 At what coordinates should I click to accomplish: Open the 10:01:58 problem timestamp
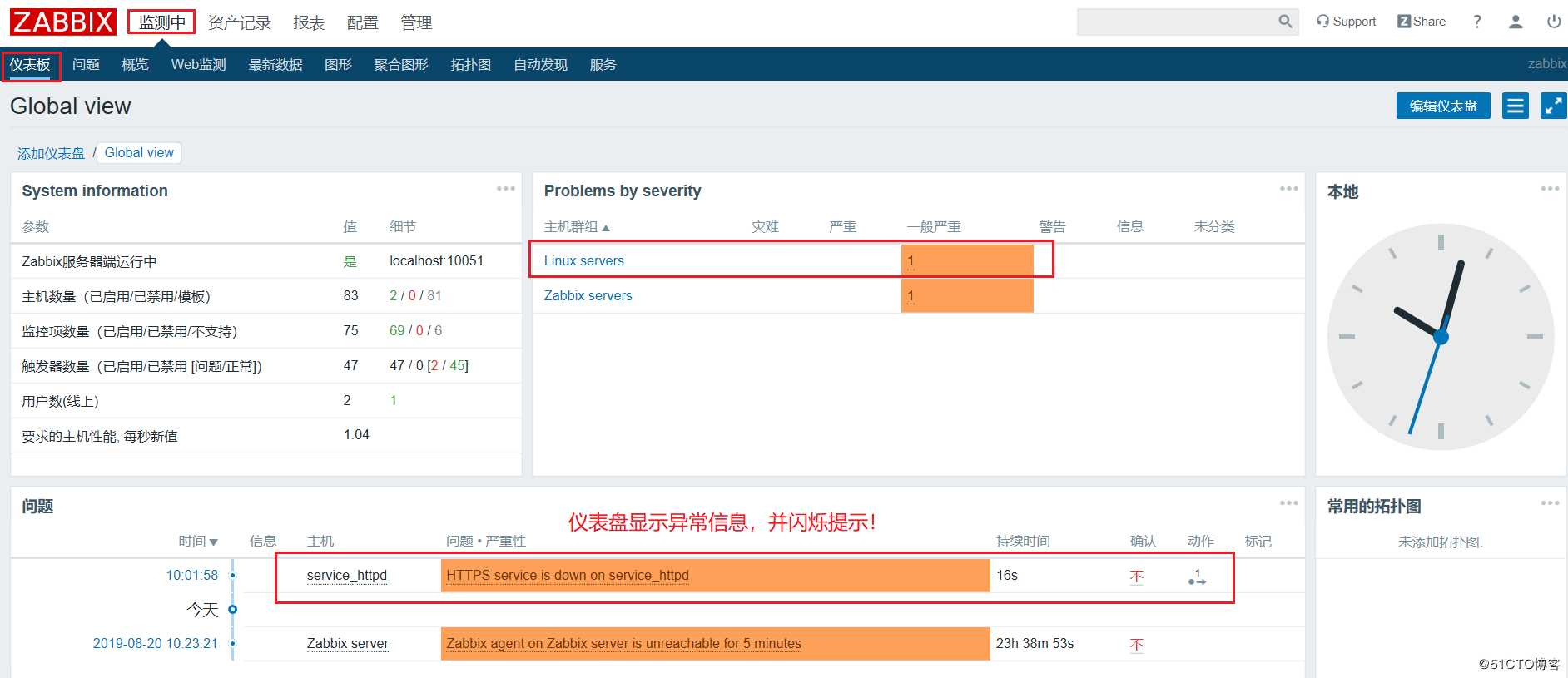[x=192, y=576]
